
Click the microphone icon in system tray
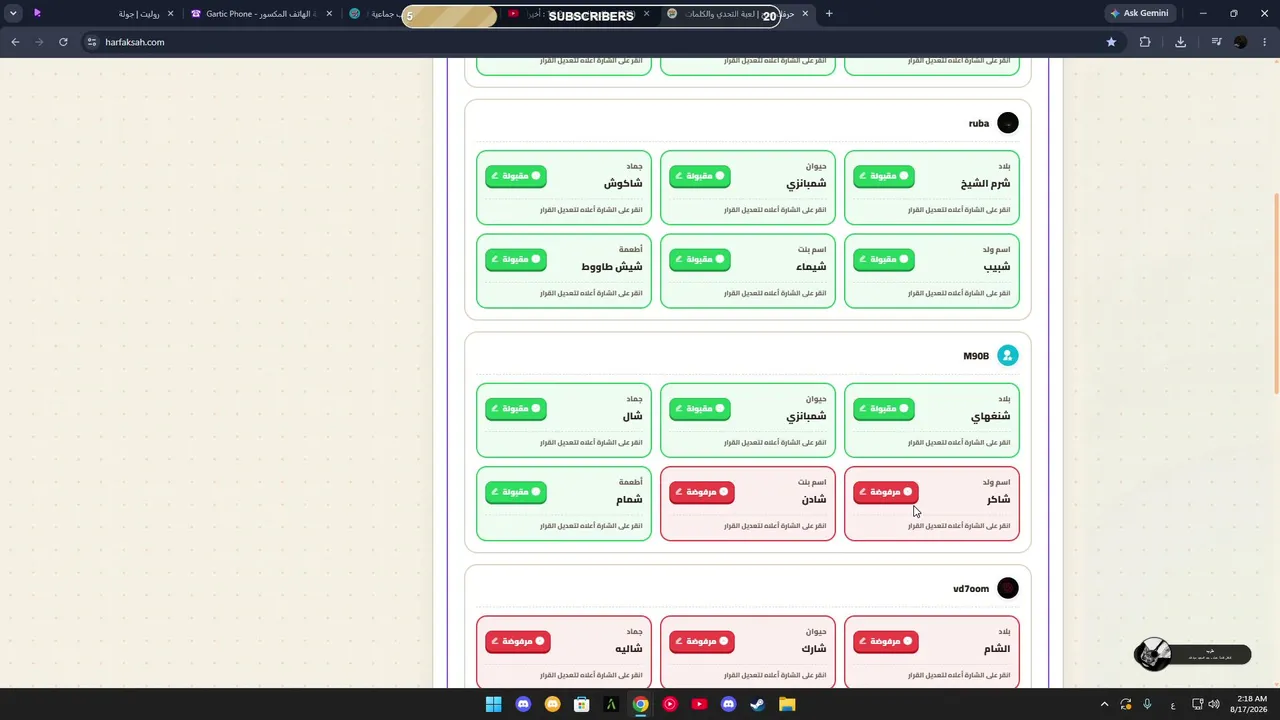1147,704
